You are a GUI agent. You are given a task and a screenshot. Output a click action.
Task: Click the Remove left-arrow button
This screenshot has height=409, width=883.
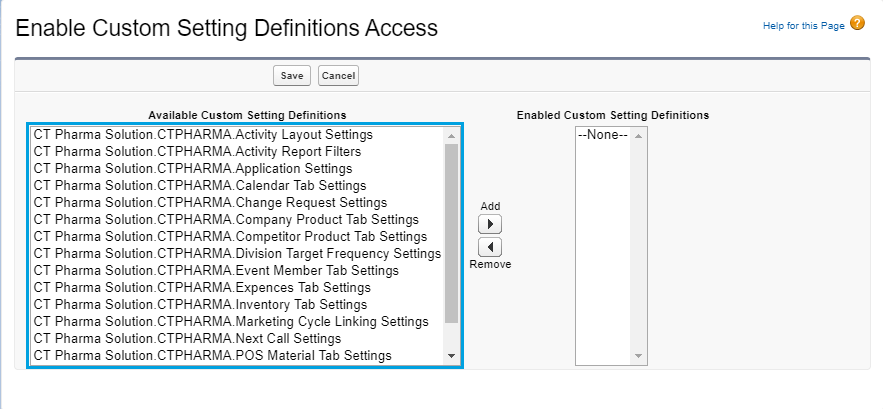tap(490, 246)
